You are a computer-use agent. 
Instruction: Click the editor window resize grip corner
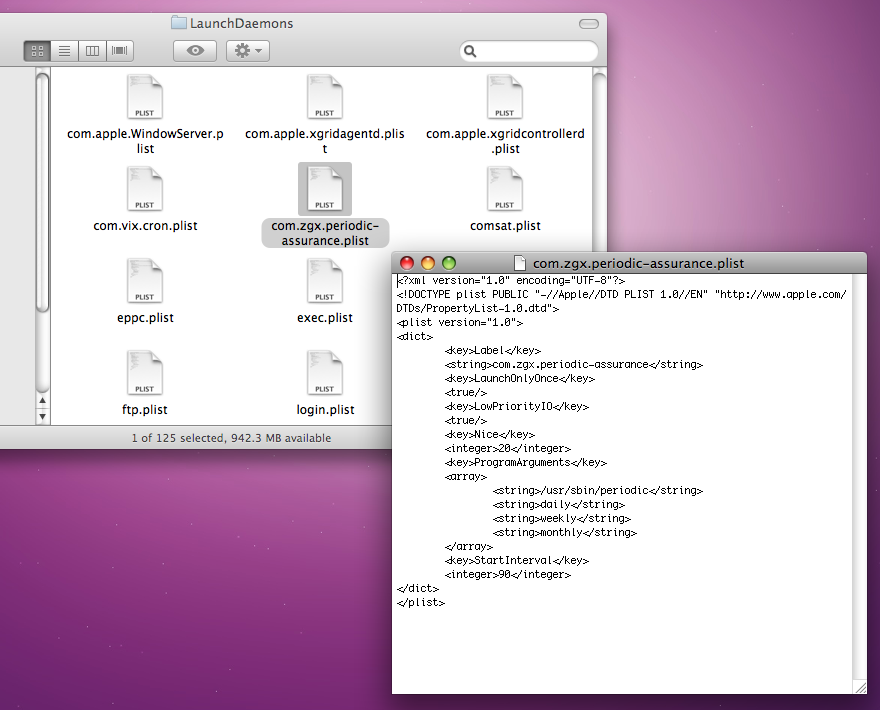(860, 688)
